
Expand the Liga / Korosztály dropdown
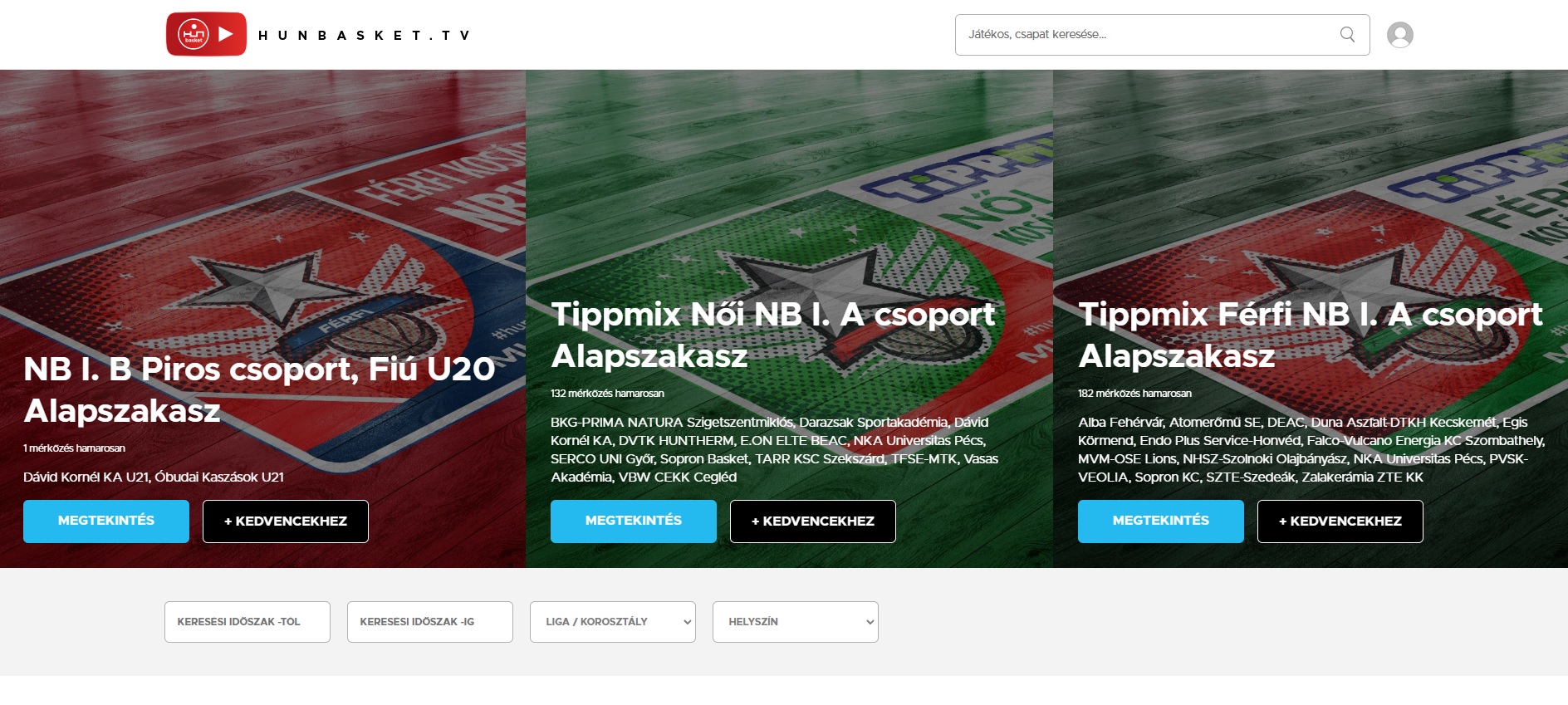point(613,622)
